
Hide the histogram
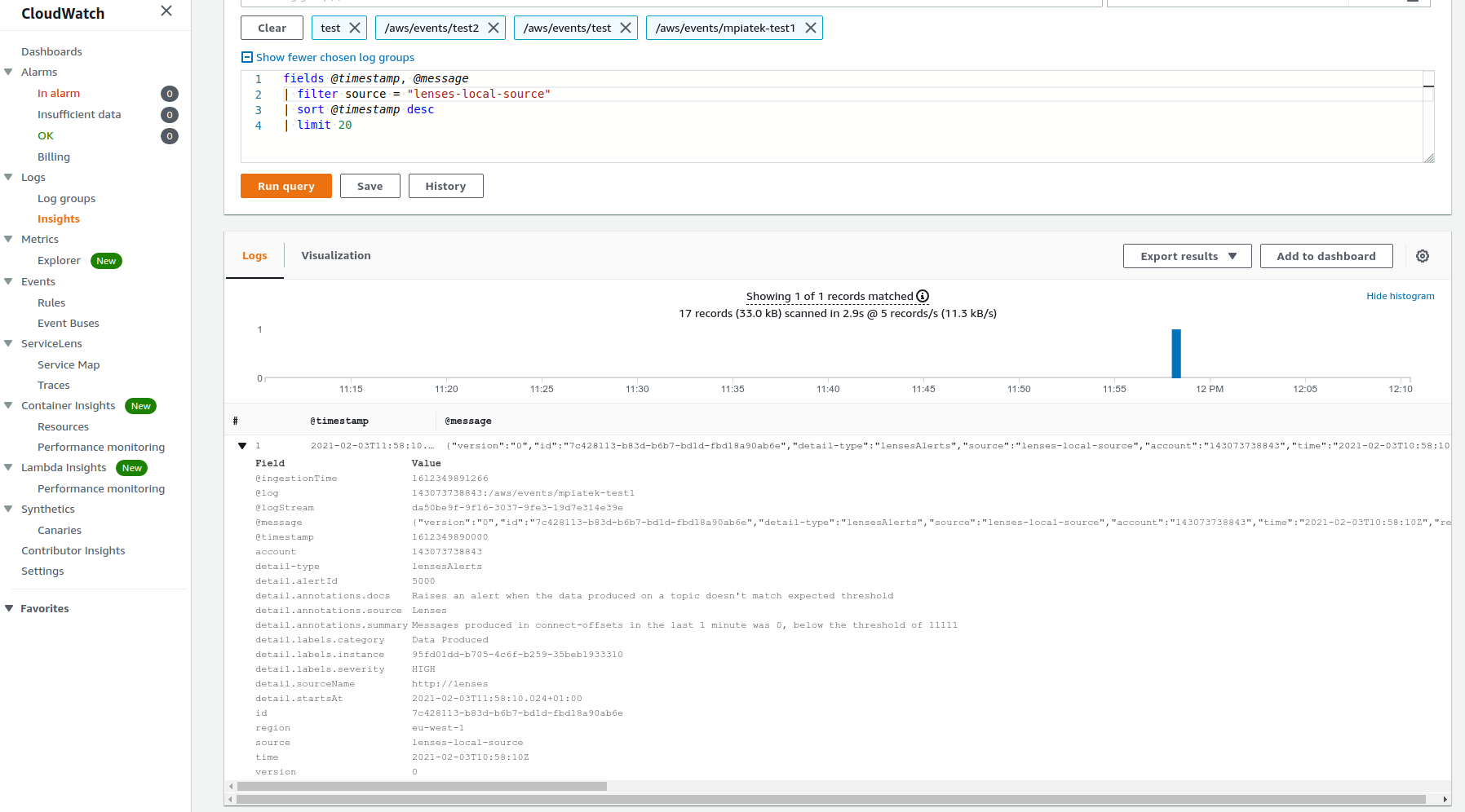pyautogui.click(x=1401, y=296)
